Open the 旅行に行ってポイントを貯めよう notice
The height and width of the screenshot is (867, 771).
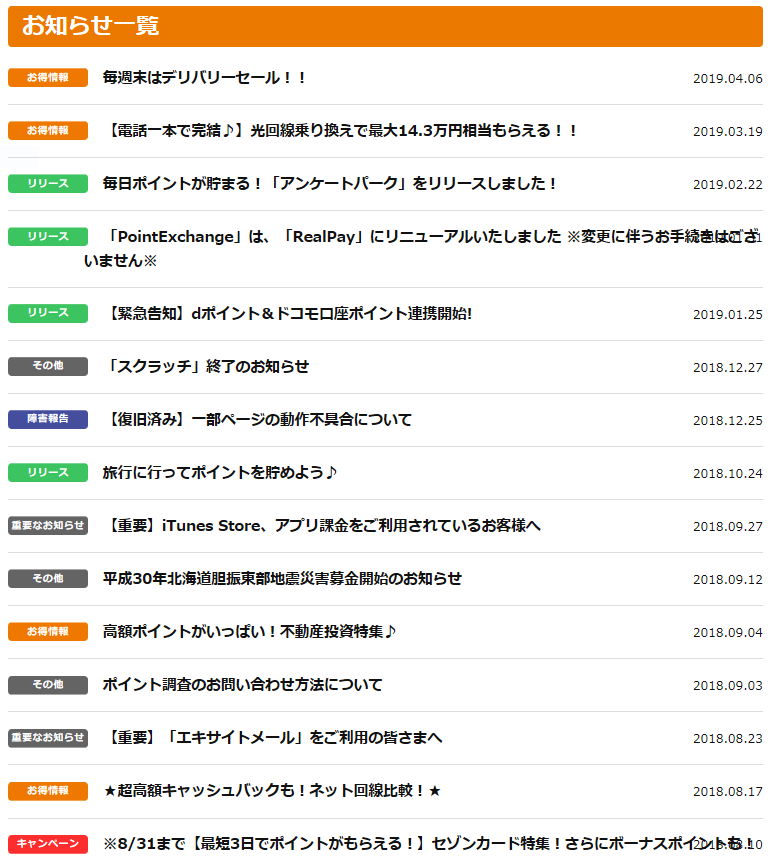(220, 473)
